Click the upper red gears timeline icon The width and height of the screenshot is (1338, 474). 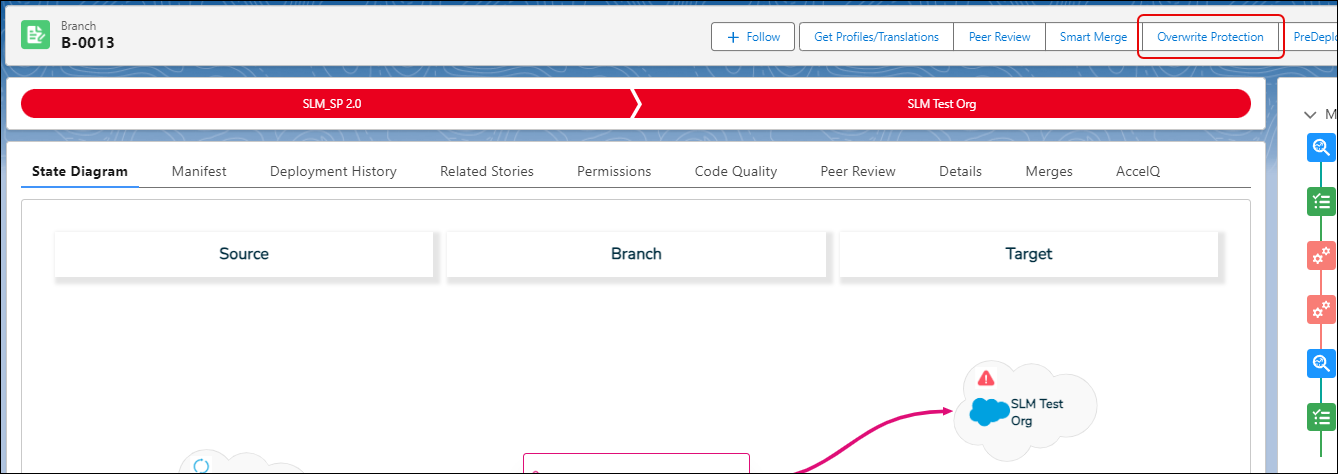pos(1321,255)
